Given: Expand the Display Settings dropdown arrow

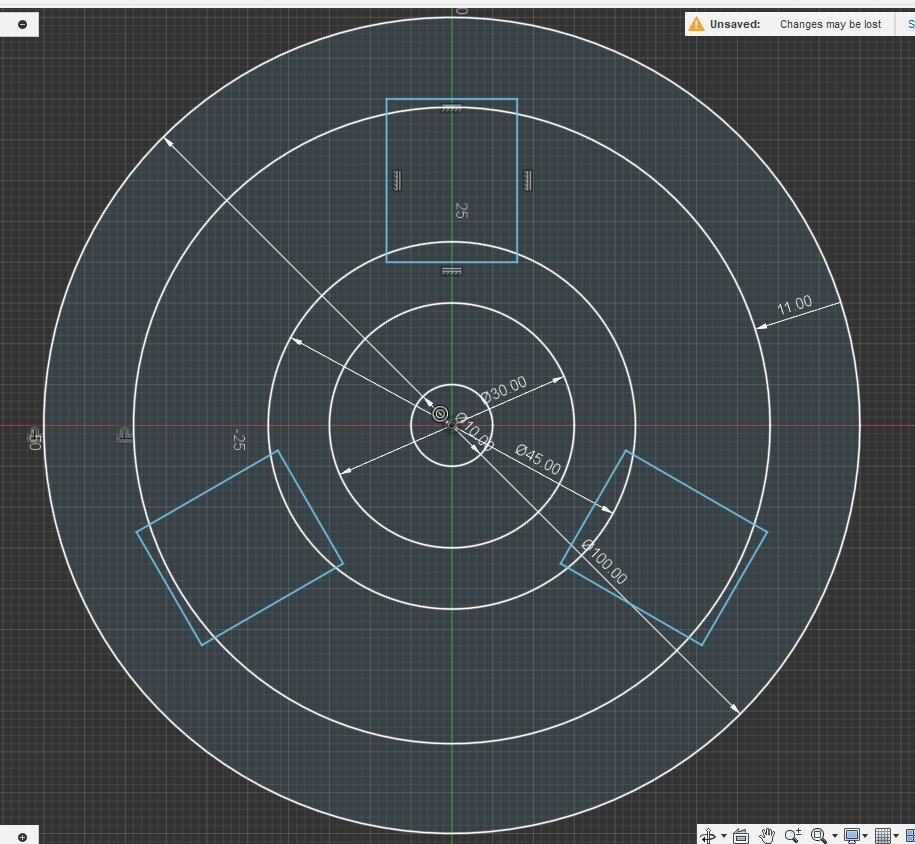Looking at the screenshot, I should click(865, 836).
